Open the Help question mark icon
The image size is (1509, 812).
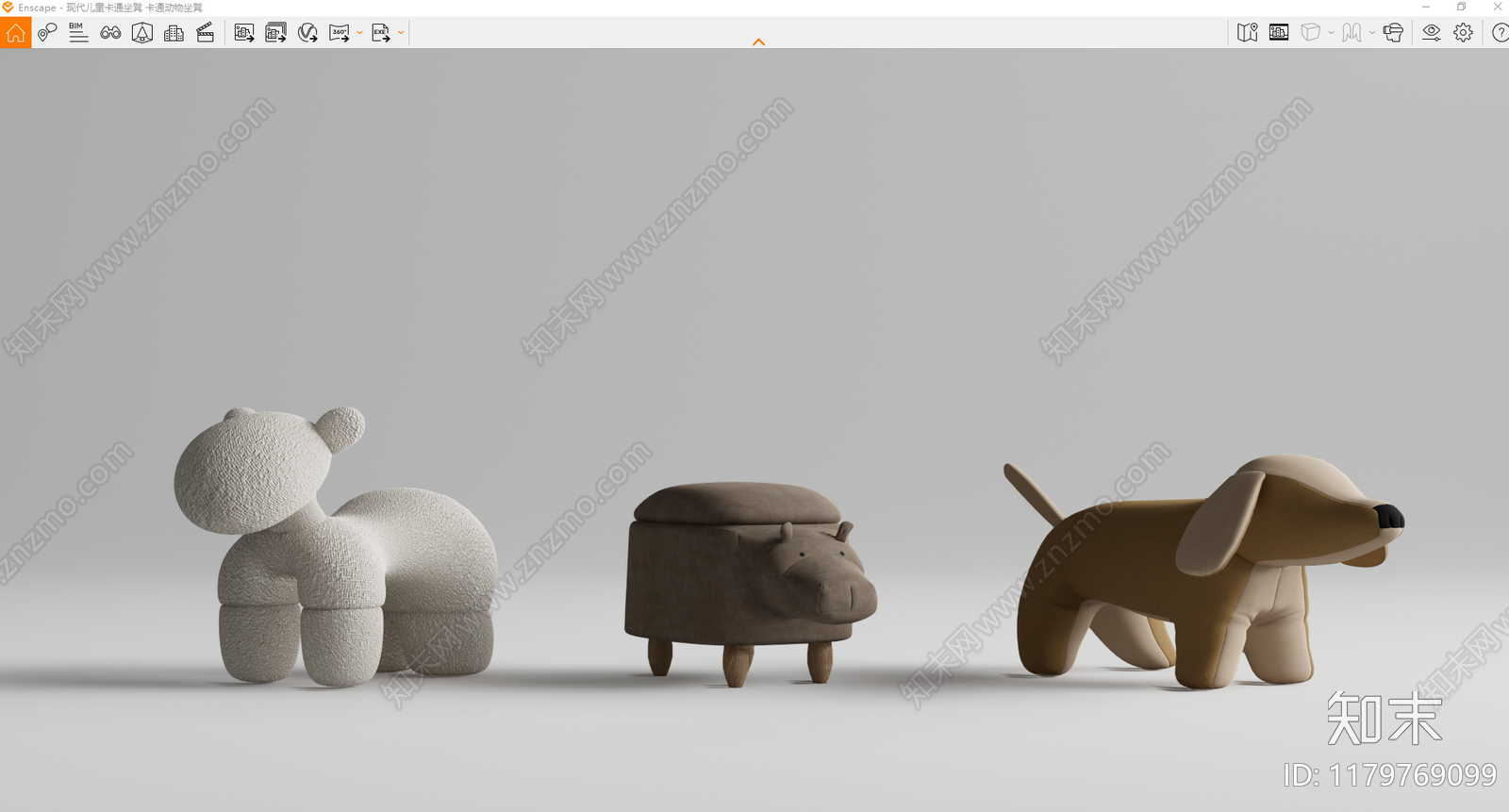coord(1500,33)
